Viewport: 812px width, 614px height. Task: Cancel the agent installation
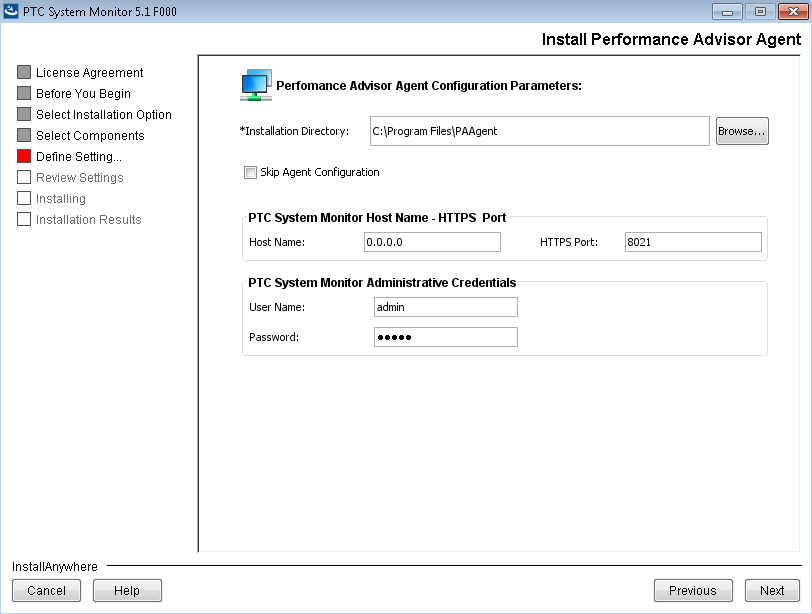(x=46, y=590)
